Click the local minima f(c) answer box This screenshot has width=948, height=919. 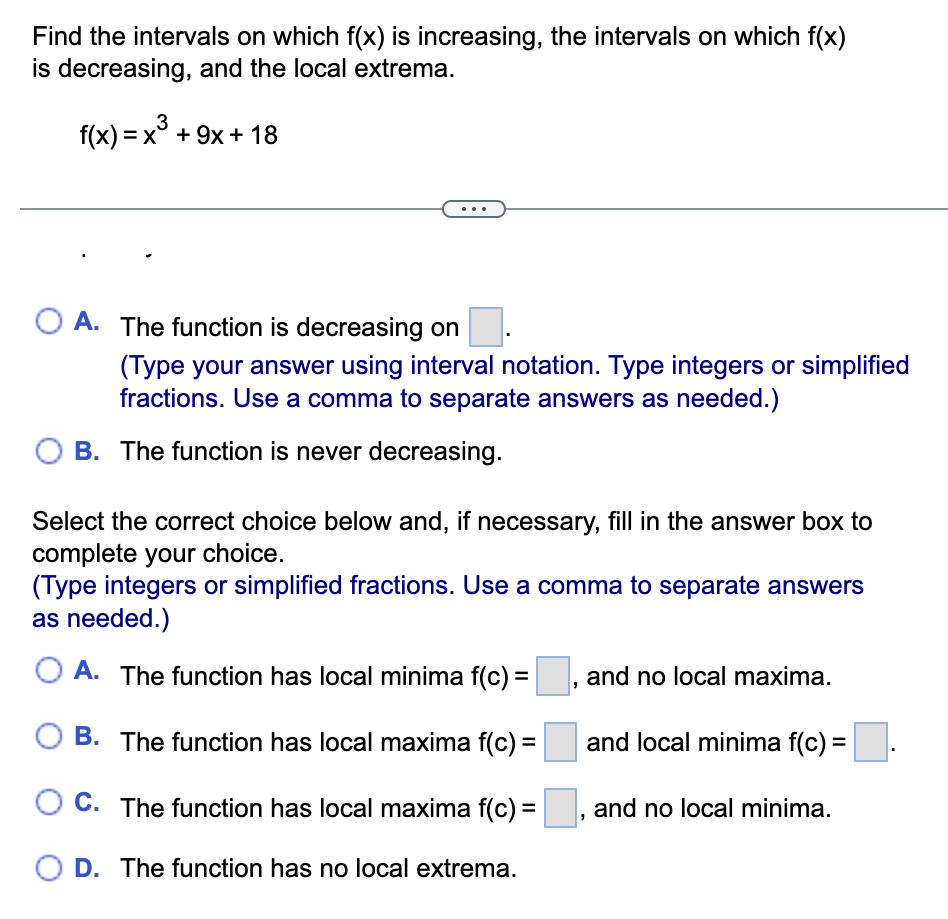(x=553, y=676)
